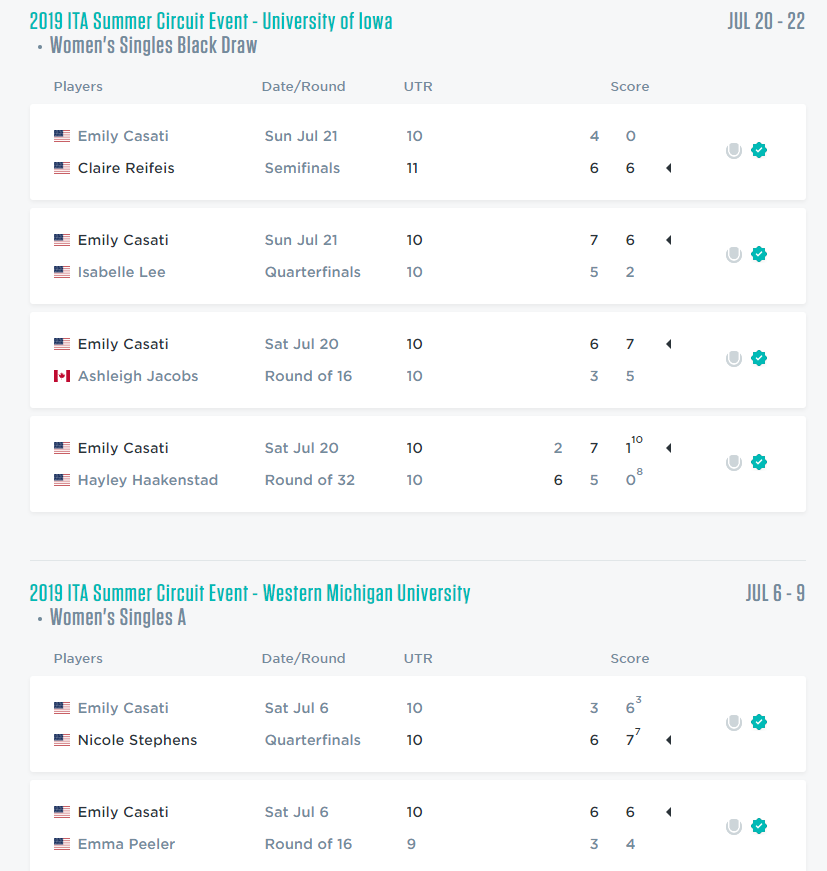Click tennis ball icon on Hayley Haakenstad match

pyautogui.click(x=734, y=463)
